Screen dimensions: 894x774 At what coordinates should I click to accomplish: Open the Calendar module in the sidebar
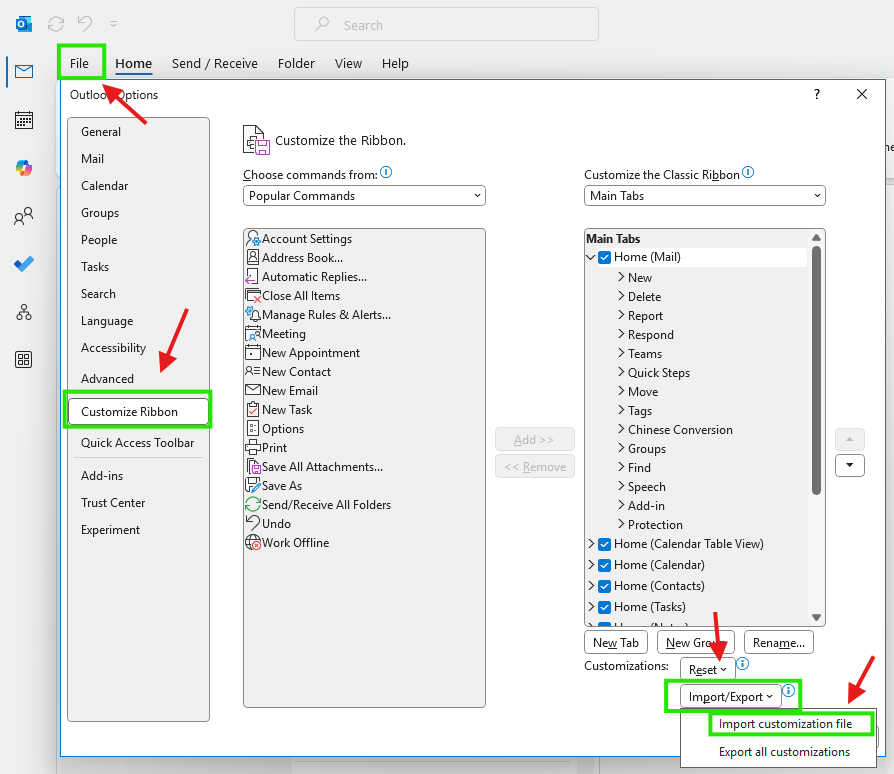[x=24, y=120]
